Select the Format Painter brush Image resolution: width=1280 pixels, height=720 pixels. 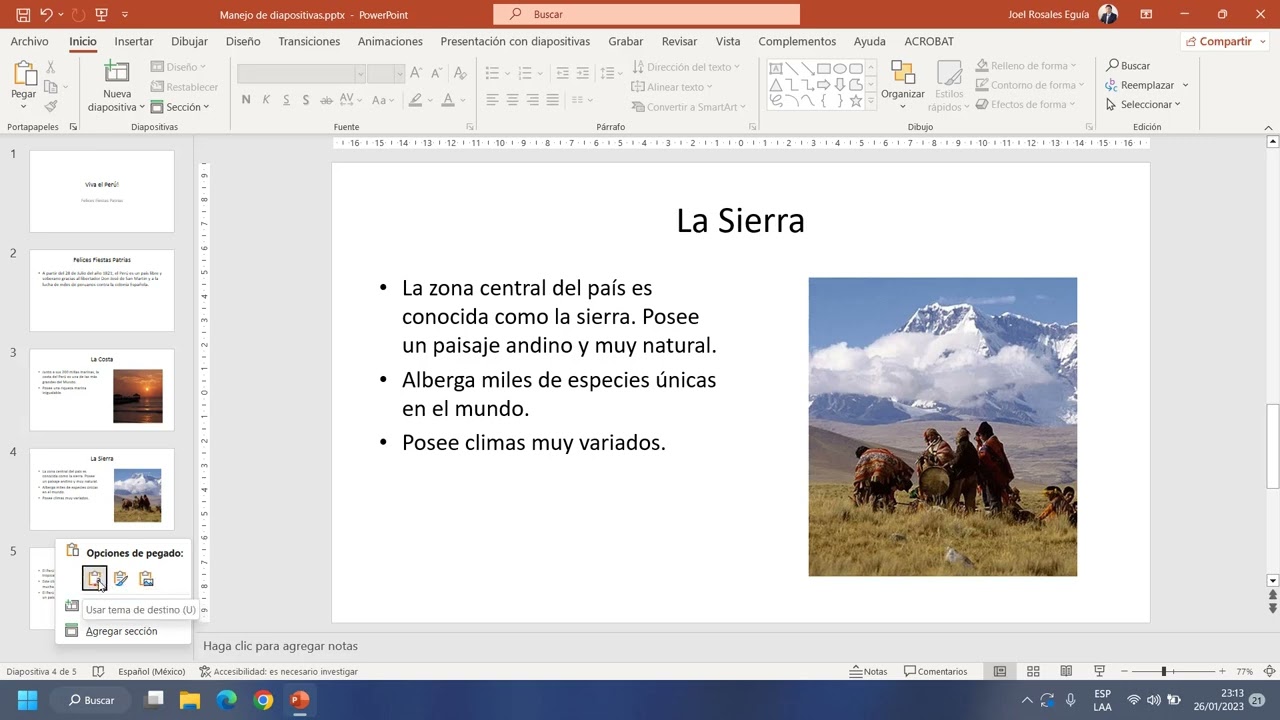[51, 106]
